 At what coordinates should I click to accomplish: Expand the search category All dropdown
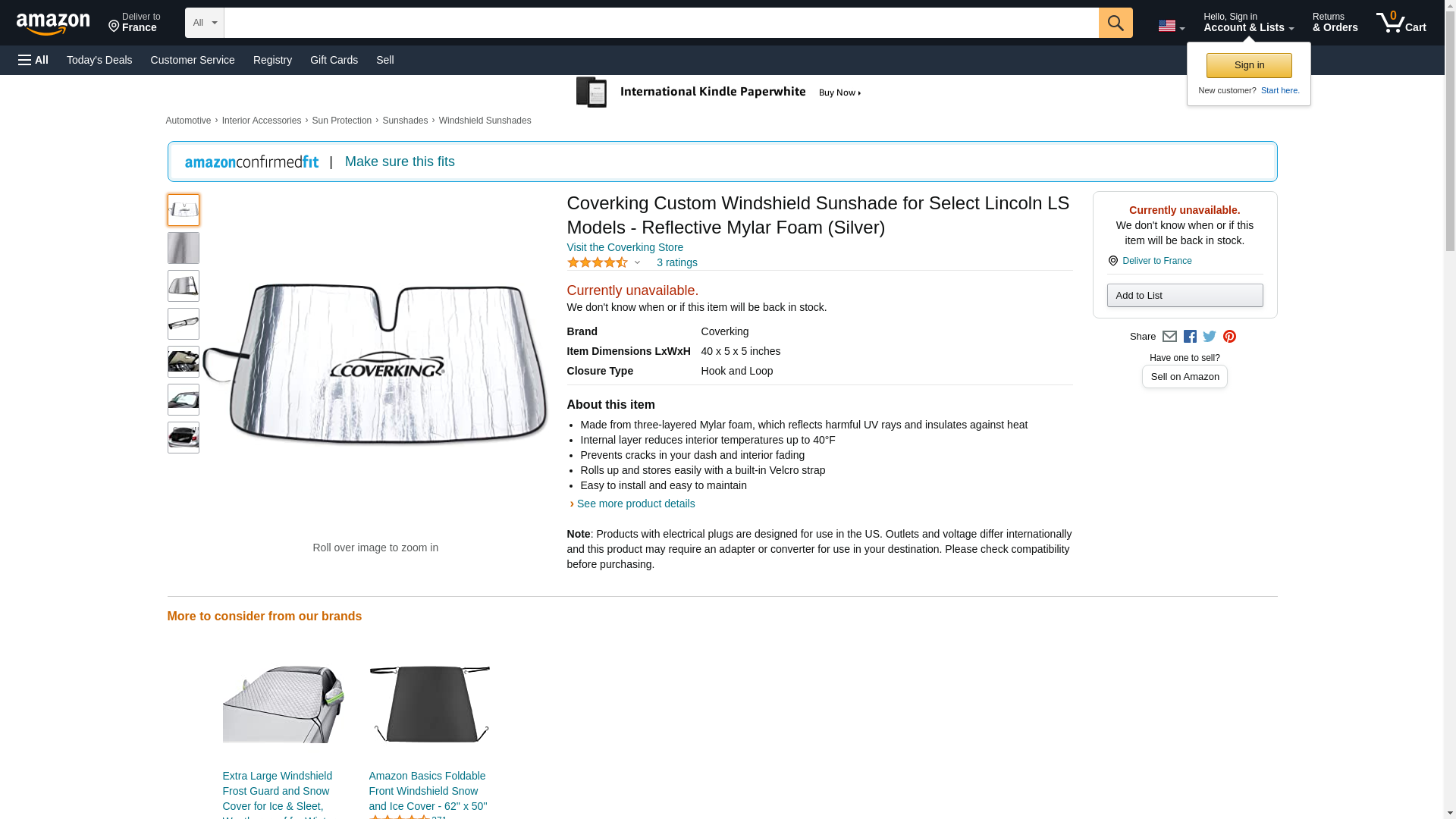(x=204, y=23)
